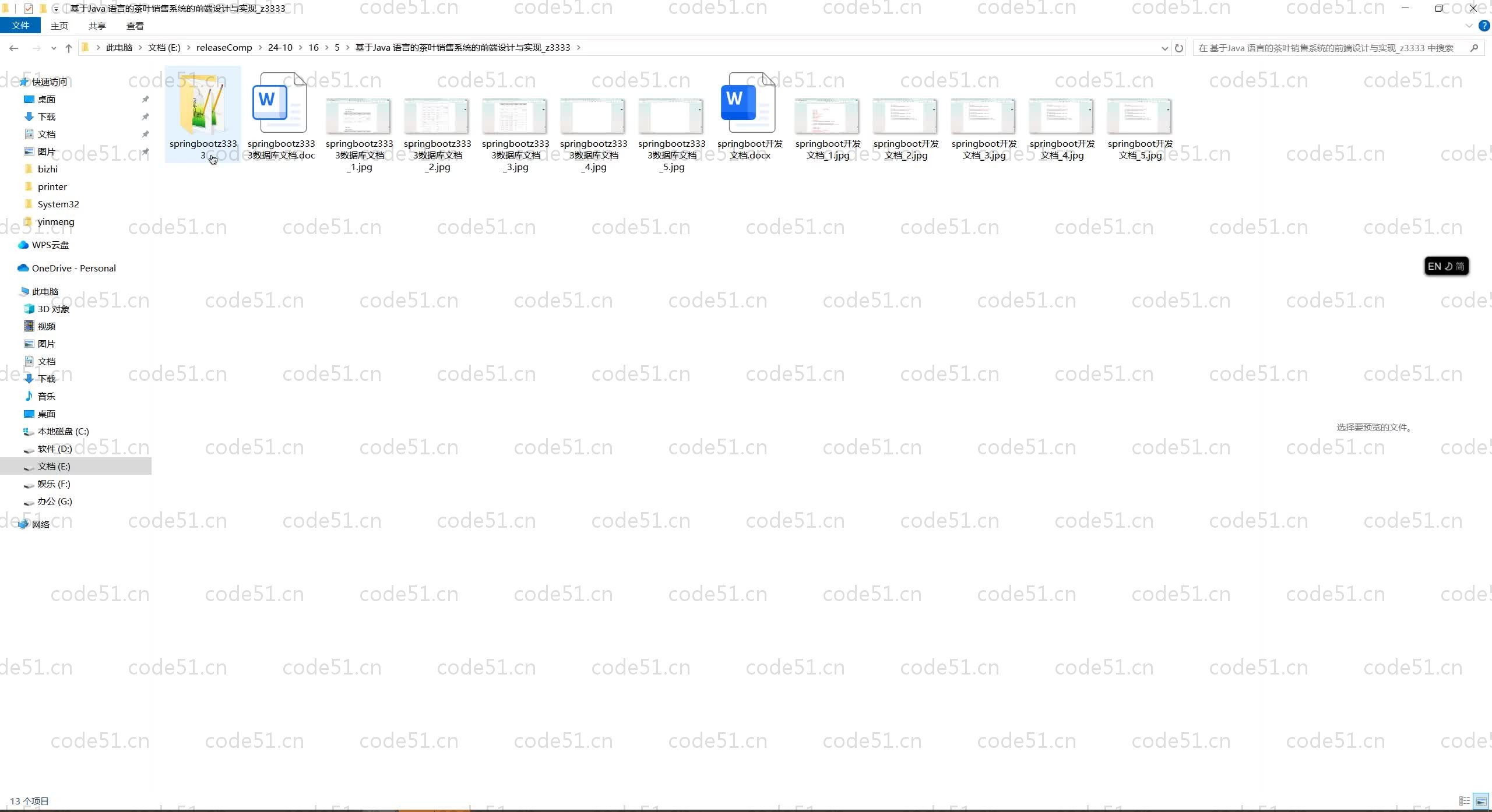
Task: Switch to large icons view button
Action: tap(1481, 801)
